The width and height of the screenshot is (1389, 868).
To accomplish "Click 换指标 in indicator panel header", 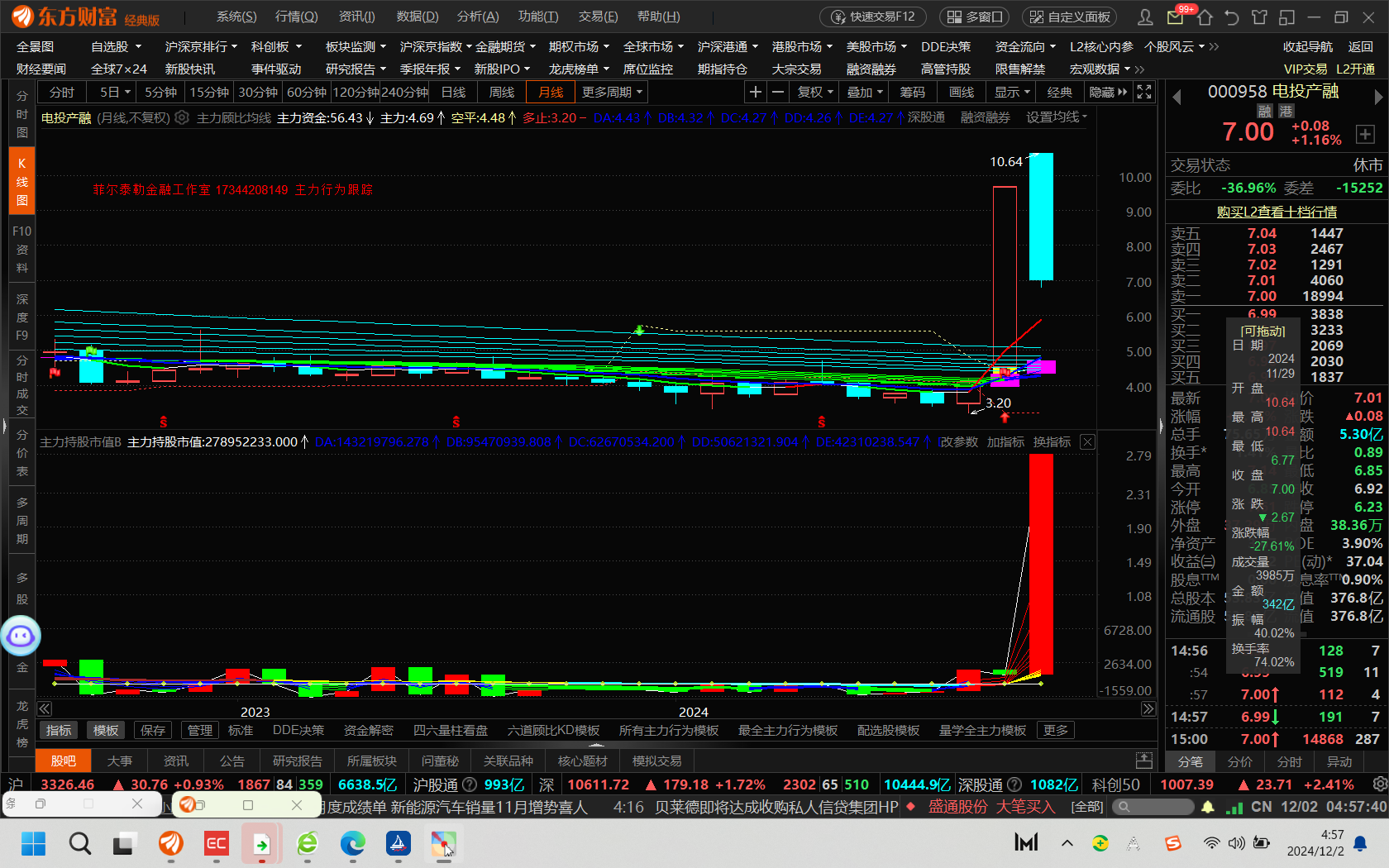I will coord(1052,442).
